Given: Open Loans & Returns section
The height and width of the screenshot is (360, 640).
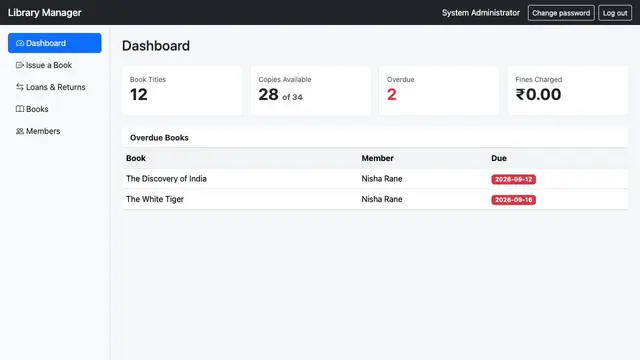Looking at the screenshot, I should pyautogui.click(x=55, y=87).
